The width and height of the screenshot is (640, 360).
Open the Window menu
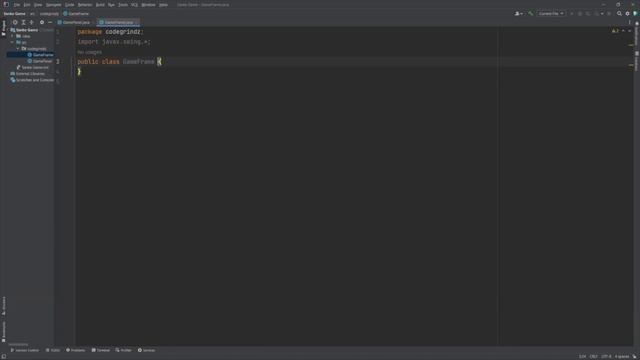[x=148, y=5]
